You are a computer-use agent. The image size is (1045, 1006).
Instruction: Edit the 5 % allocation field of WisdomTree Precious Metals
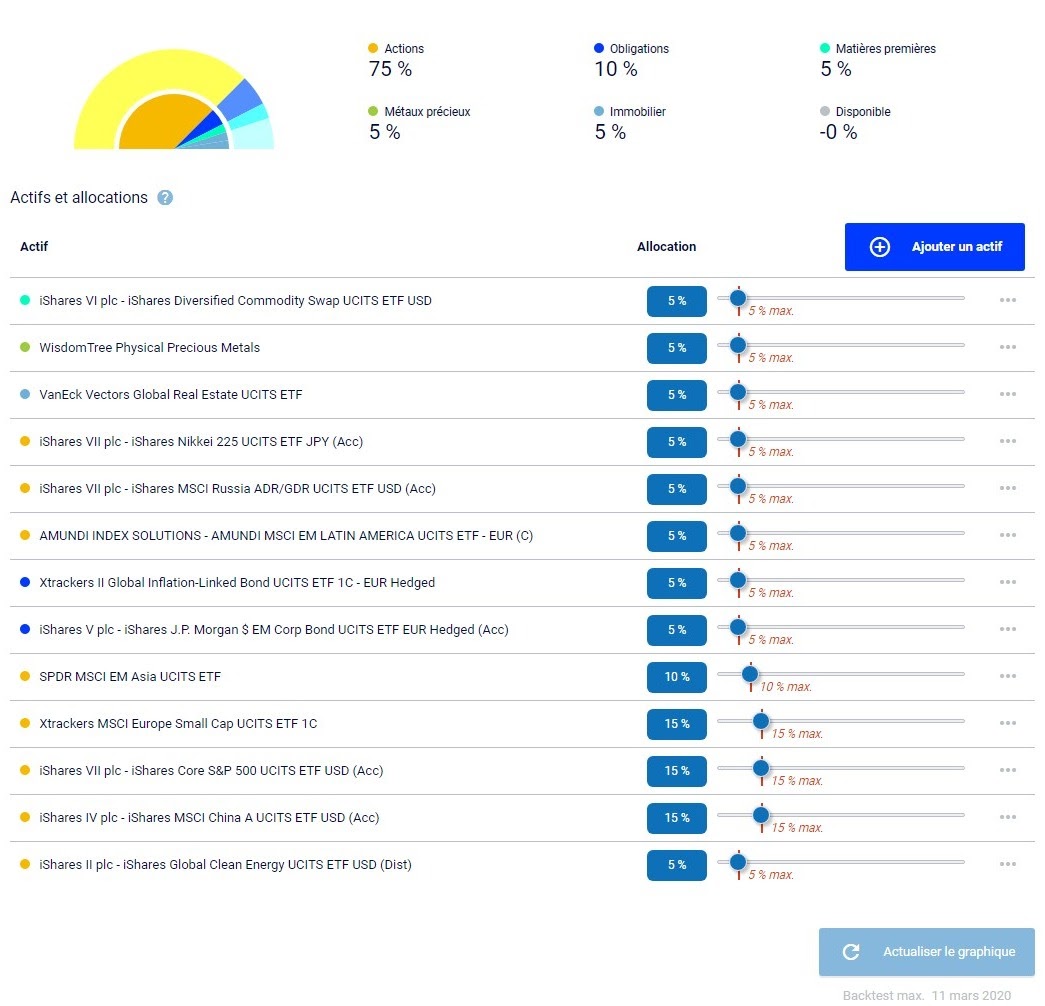coord(676,348)
